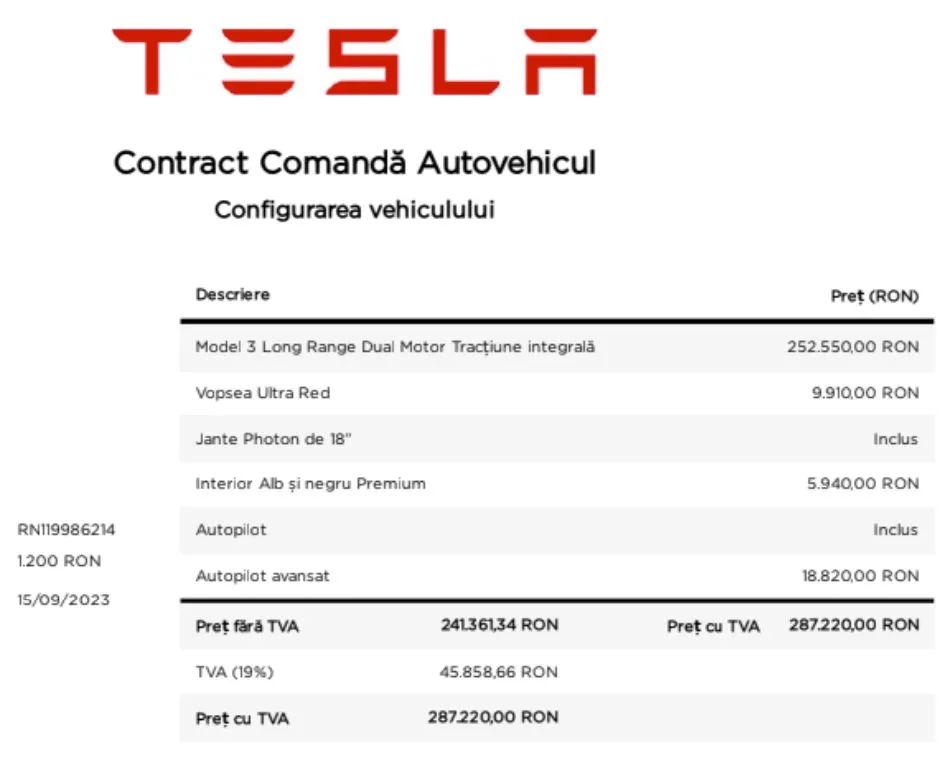
Task: Click the red Tesla logo
Action: pos(354,62)
